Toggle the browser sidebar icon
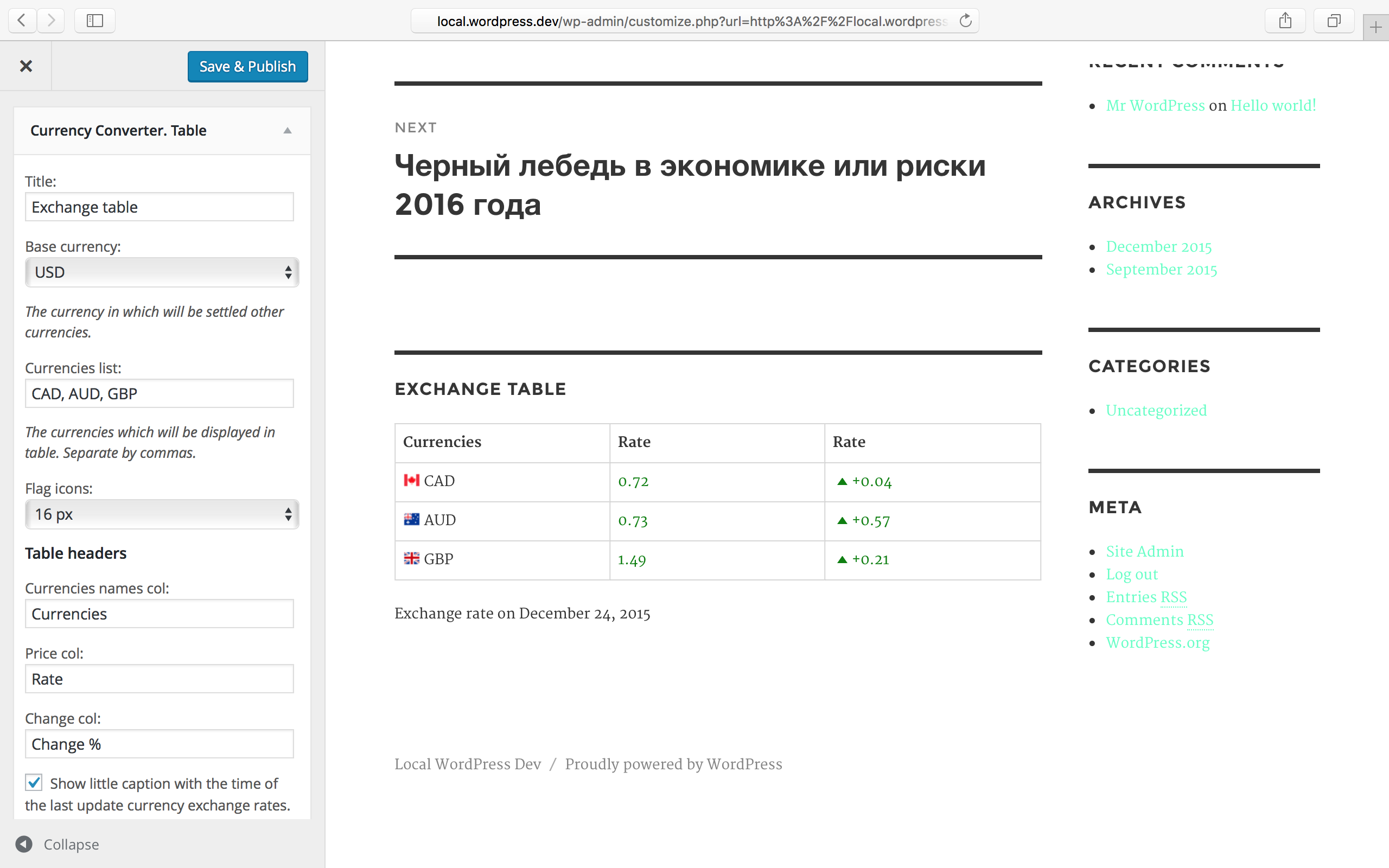Viewport: 1389px width, 868px height. coord(95,21)
